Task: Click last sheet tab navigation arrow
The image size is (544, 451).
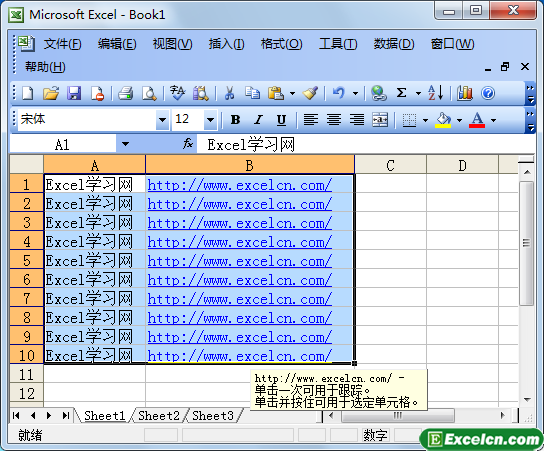Action: point(66,415)
